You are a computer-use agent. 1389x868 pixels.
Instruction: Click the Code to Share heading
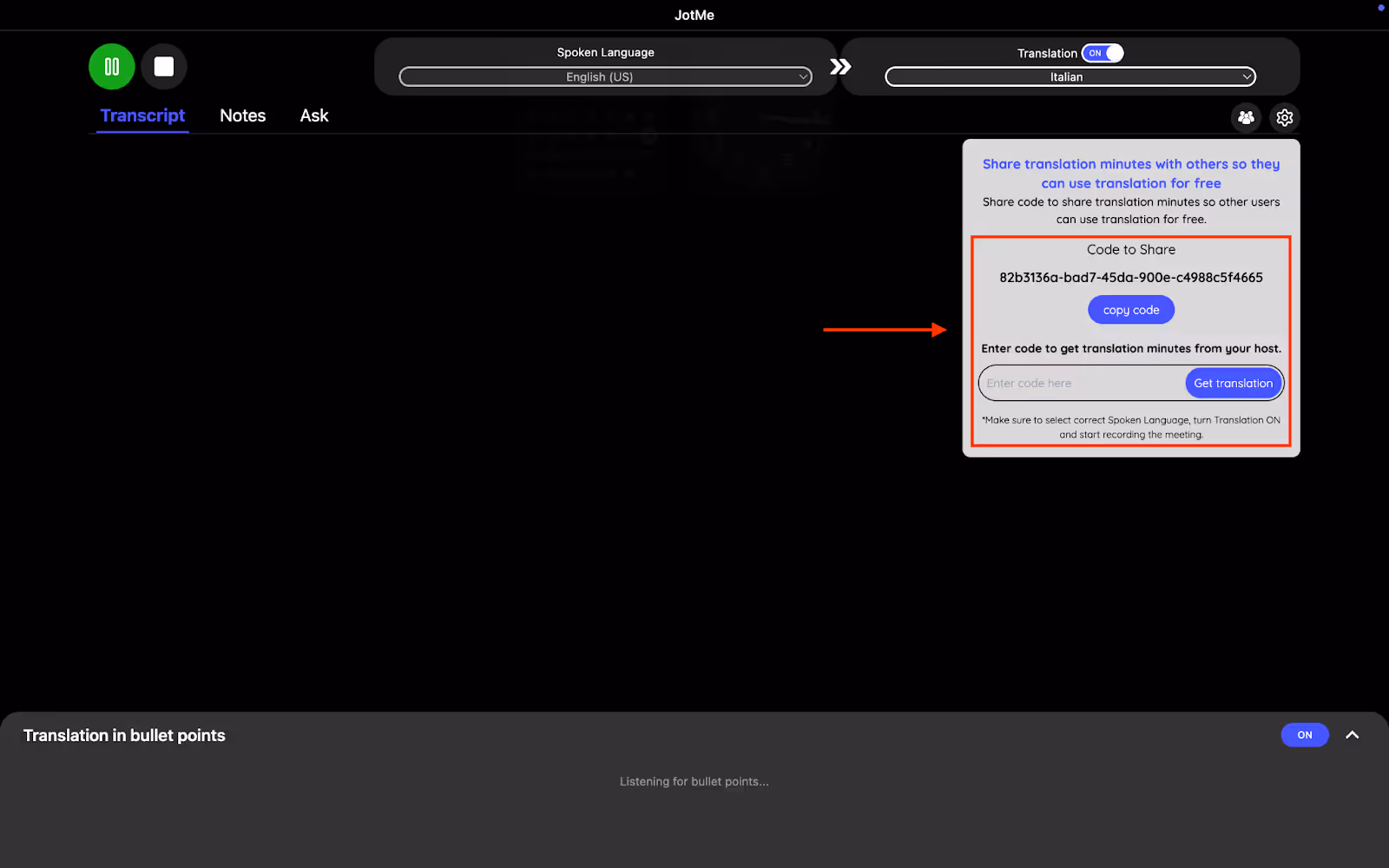point(1131,250)
